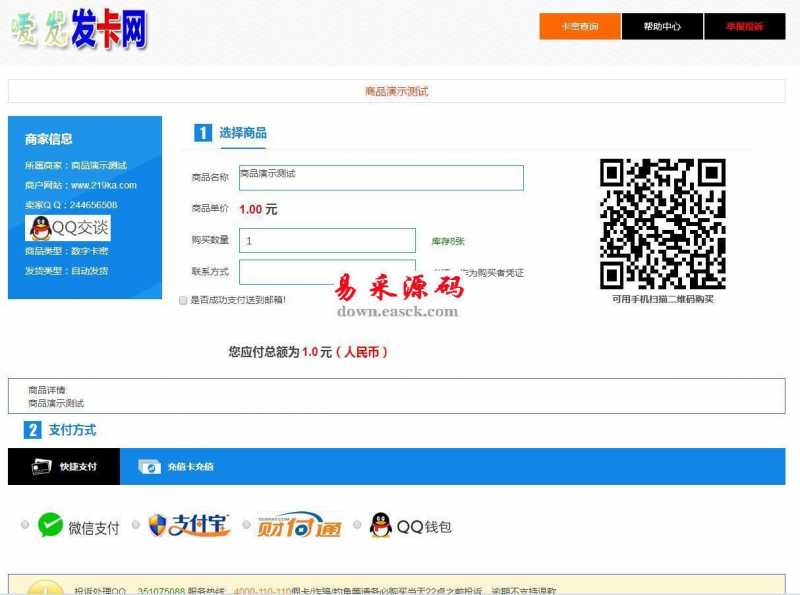Click the 商品名称 product name field
The height and width of the screenshot is (595, 800).
point(381,178)
